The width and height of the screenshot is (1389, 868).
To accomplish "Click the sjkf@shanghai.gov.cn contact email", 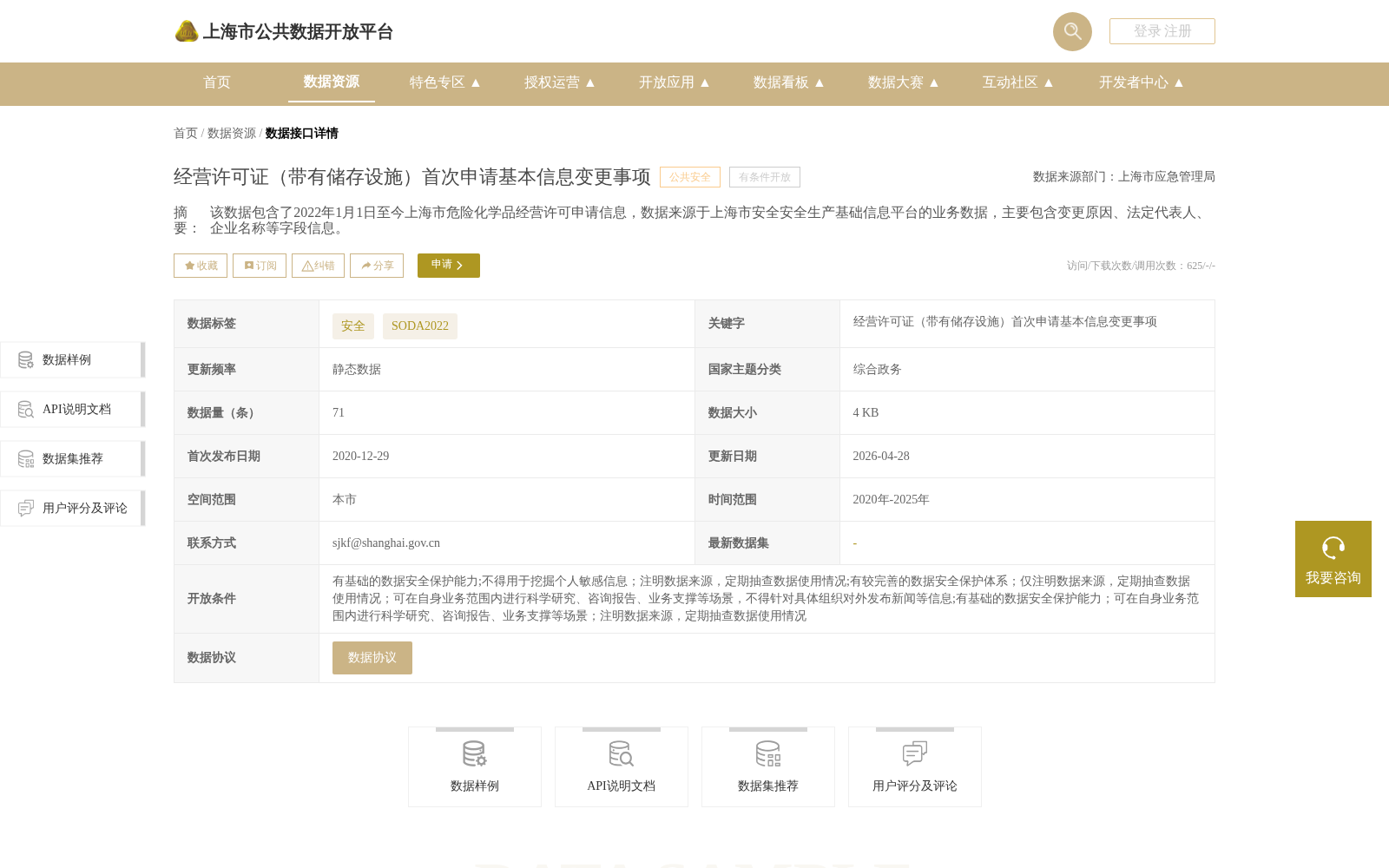I will pos(386,543).
